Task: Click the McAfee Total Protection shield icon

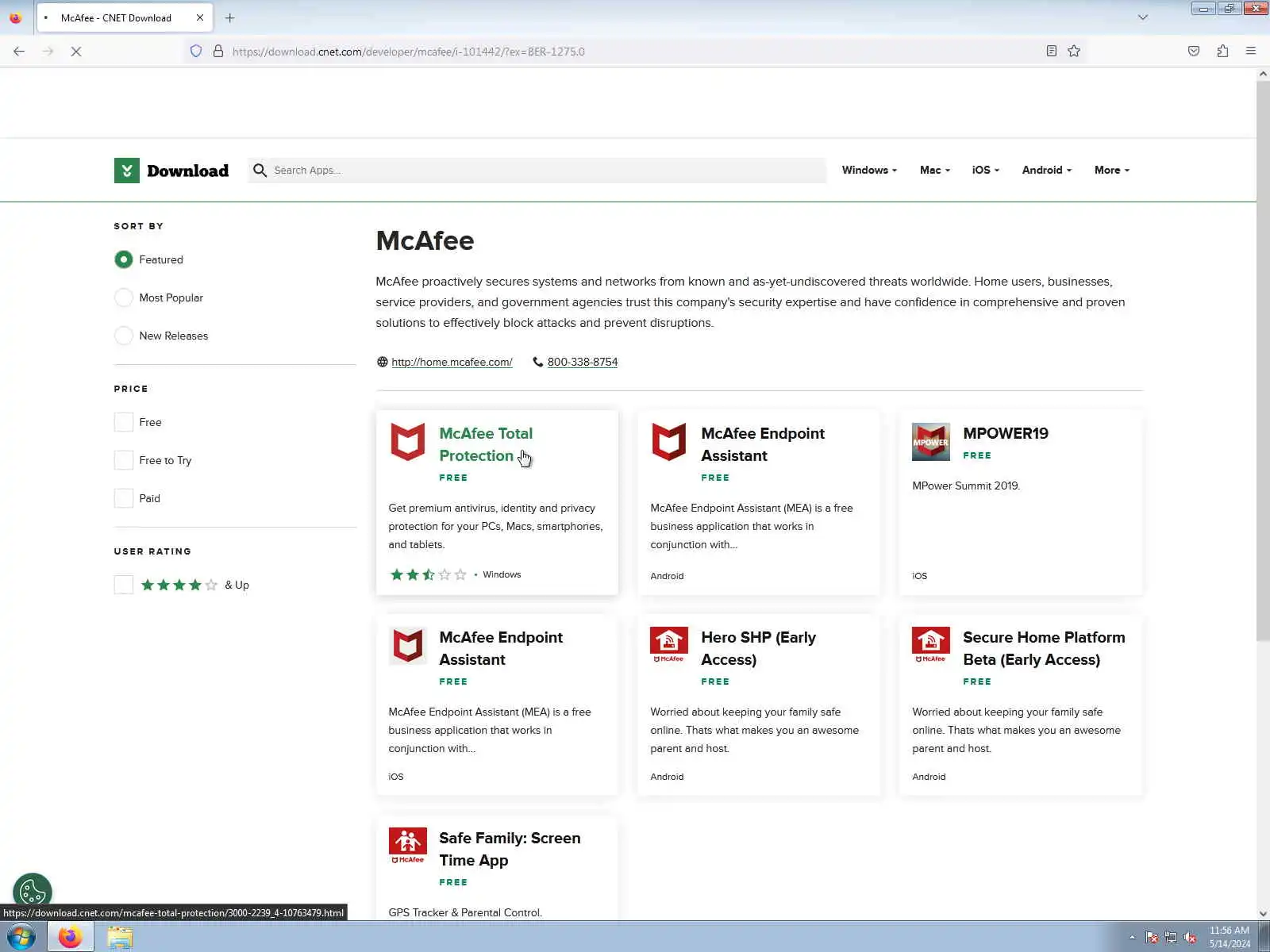Action: [408, 442]
